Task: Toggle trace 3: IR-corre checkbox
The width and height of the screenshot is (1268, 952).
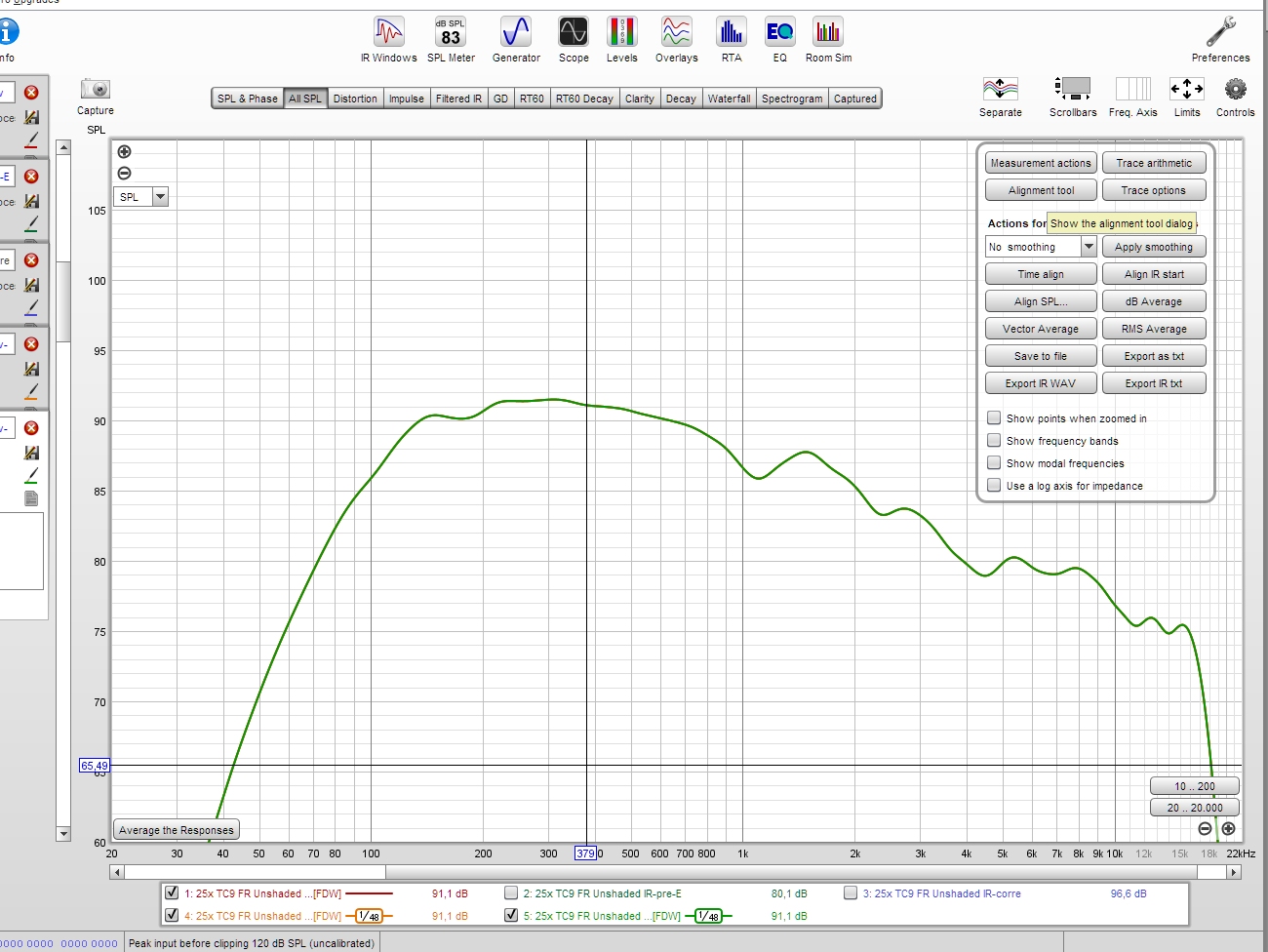Action: pyautogui.click(x=850, y=892)
